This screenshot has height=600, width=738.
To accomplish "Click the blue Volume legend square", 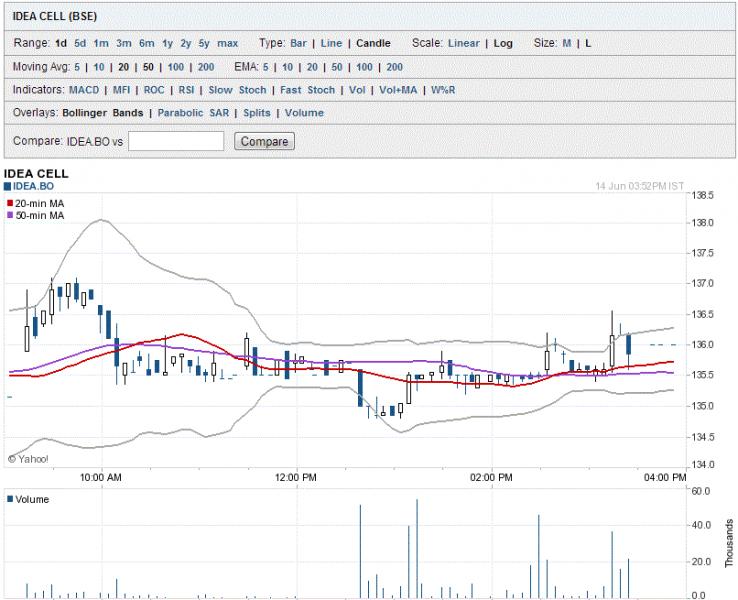I will coord(10,499).
